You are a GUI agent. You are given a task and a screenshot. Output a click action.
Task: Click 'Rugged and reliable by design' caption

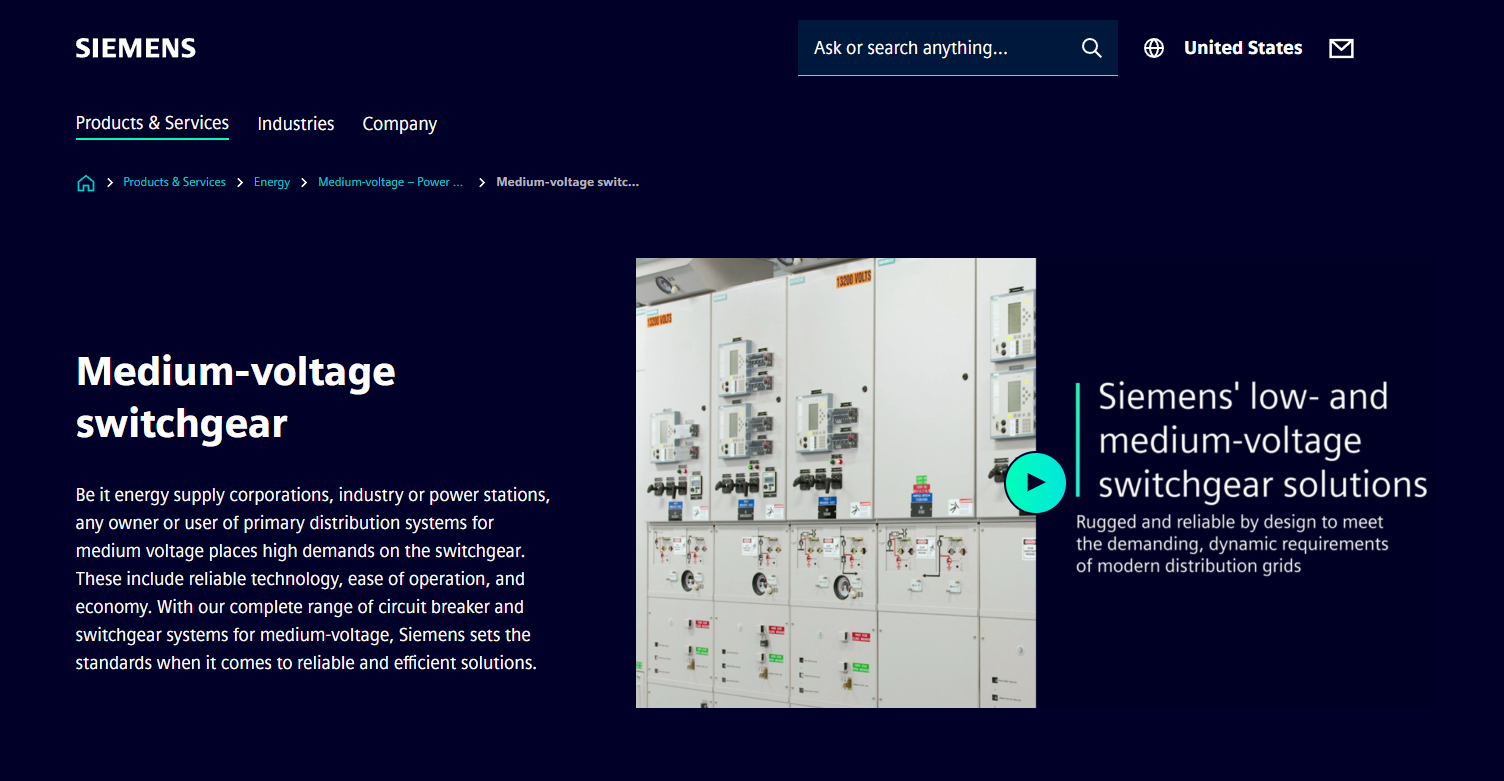pyautogui.click(x=1232, y=544)
